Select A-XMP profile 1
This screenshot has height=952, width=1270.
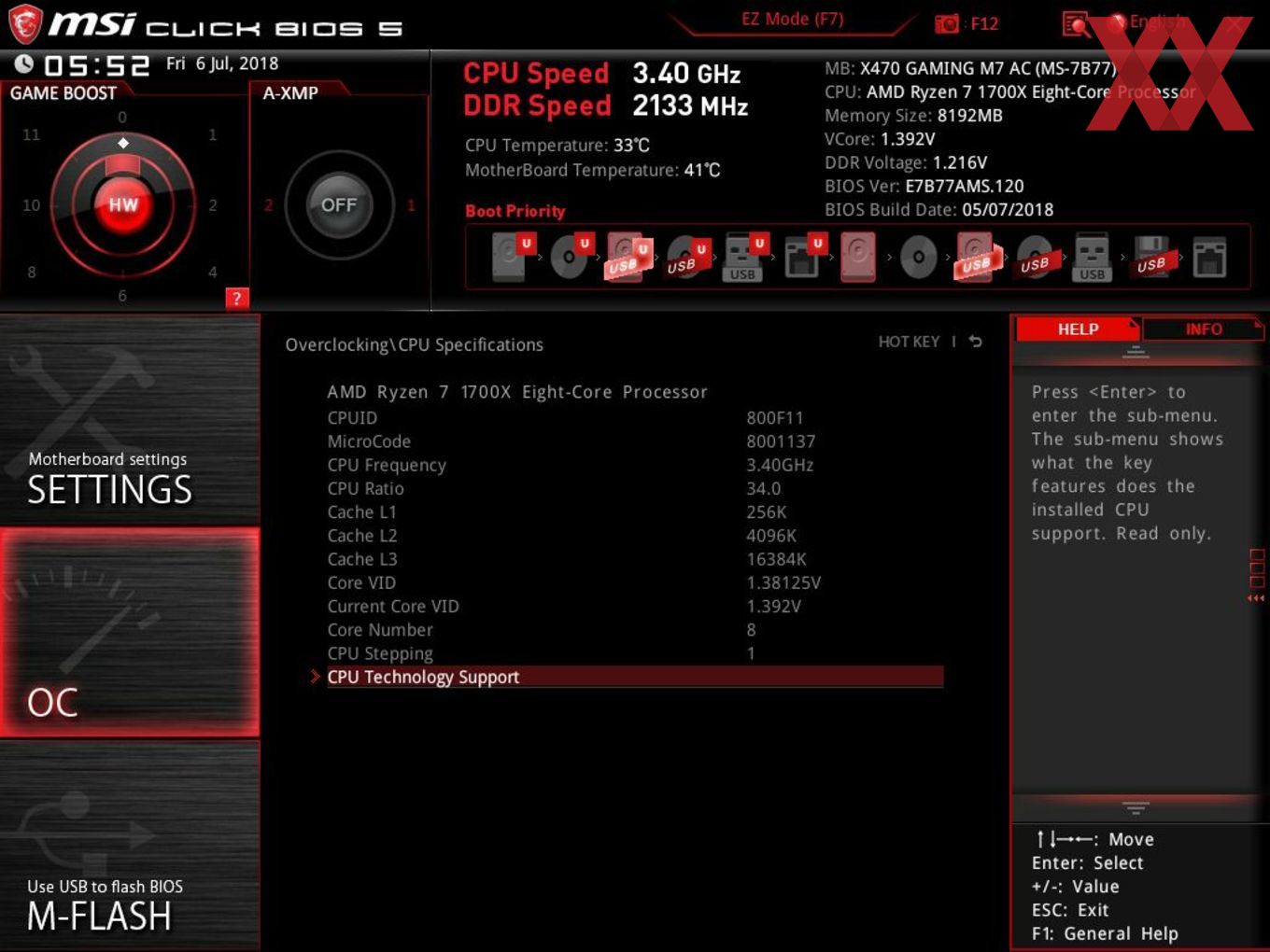click(x=410, y=205)
